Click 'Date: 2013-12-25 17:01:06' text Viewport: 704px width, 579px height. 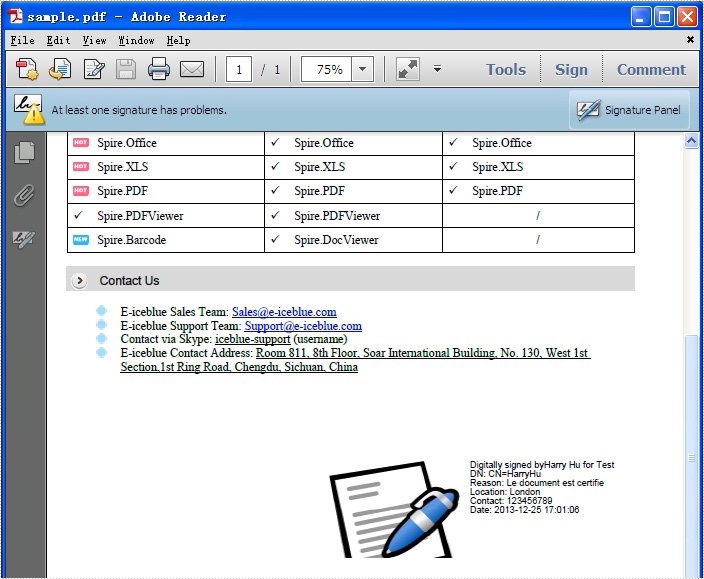click(x=524, y=510)
